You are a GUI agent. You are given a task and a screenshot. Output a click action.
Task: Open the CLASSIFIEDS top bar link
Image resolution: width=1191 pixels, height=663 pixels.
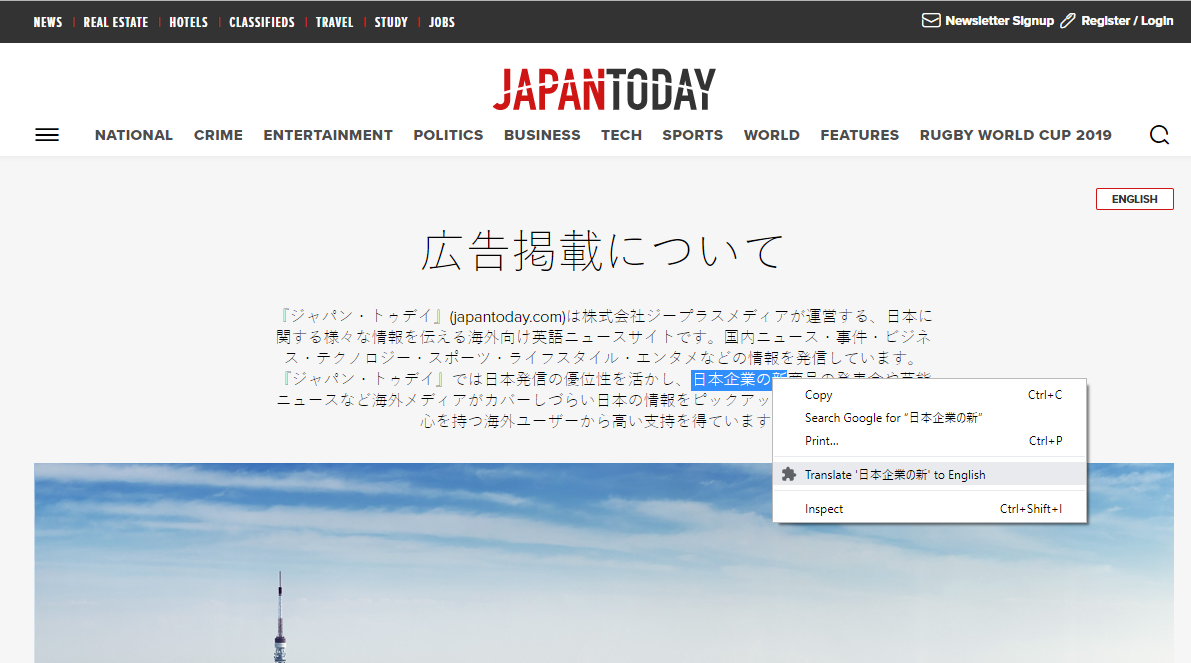[x=262, y=22]
